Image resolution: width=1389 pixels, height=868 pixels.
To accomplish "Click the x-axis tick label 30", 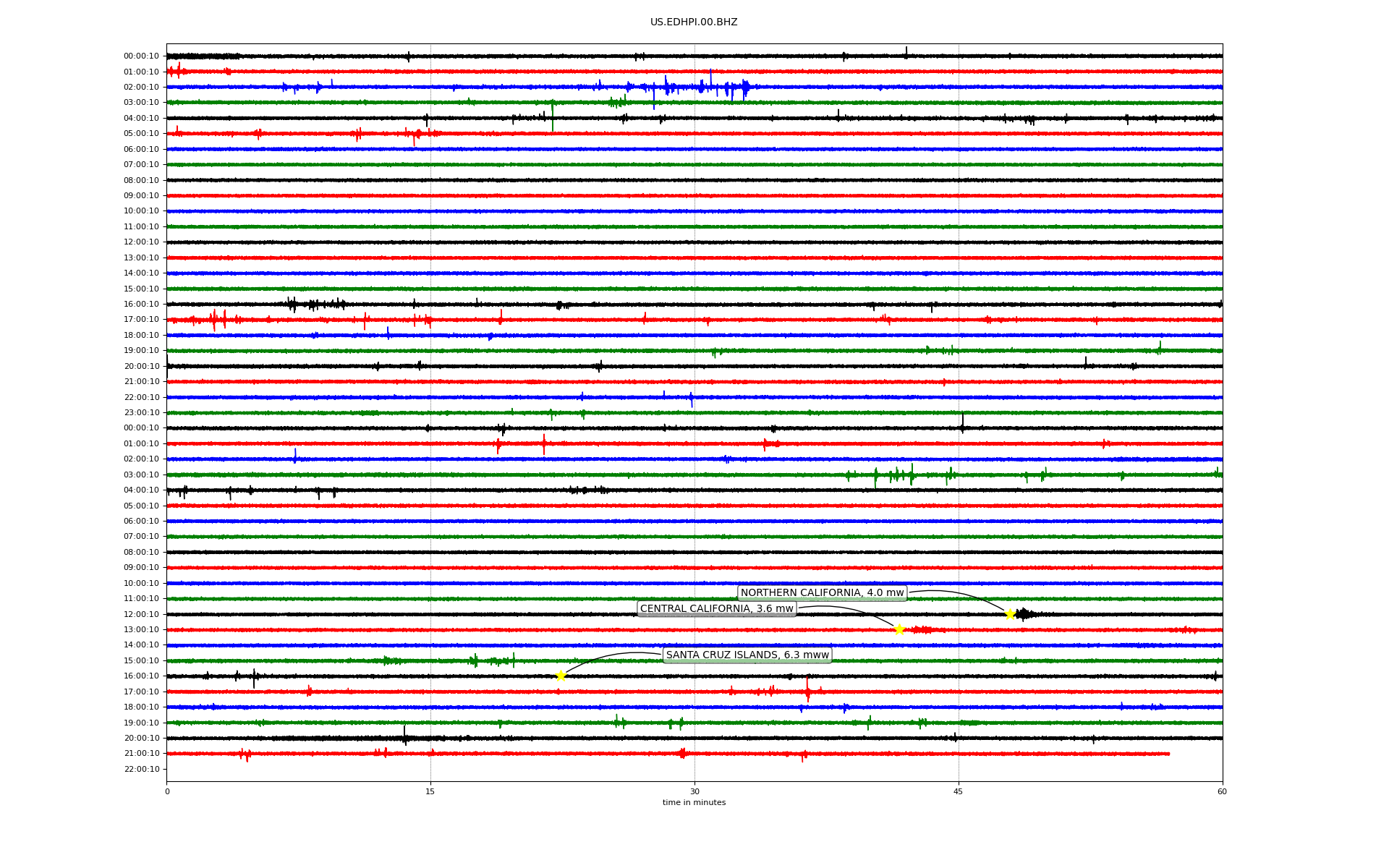I will pos(694,791).
